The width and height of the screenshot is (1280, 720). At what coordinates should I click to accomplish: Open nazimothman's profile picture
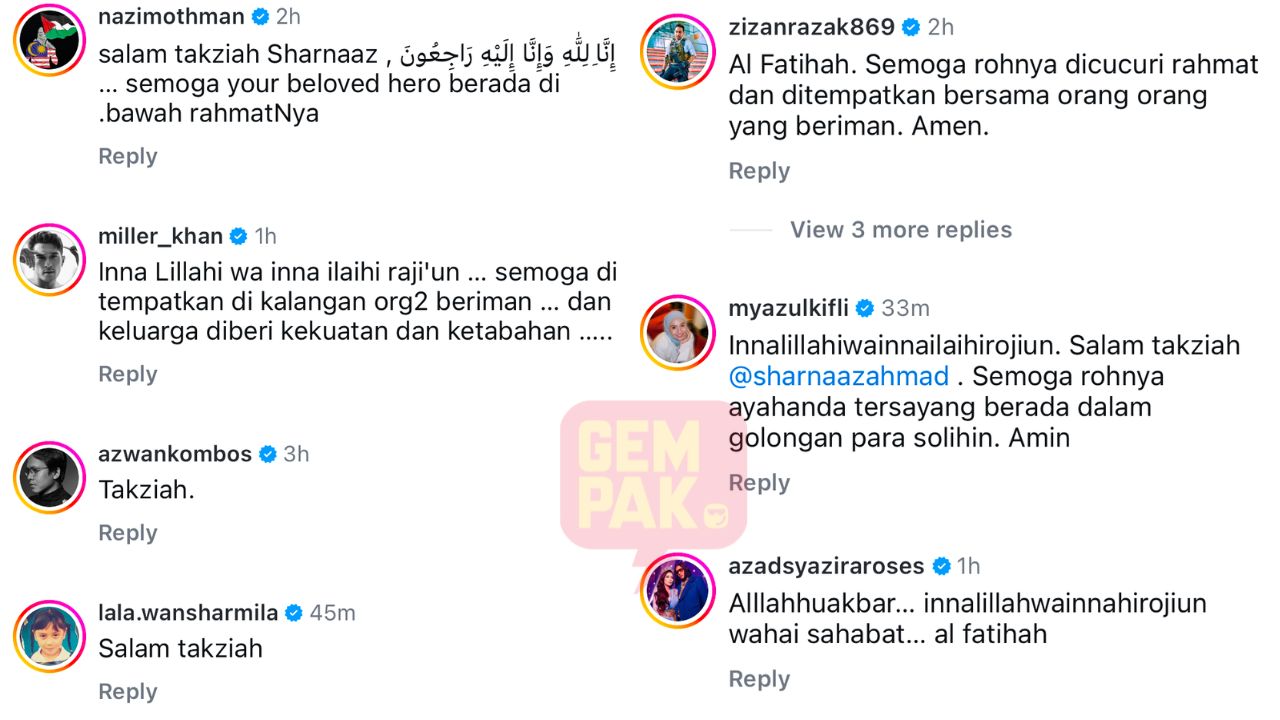[x=49, y=40]
